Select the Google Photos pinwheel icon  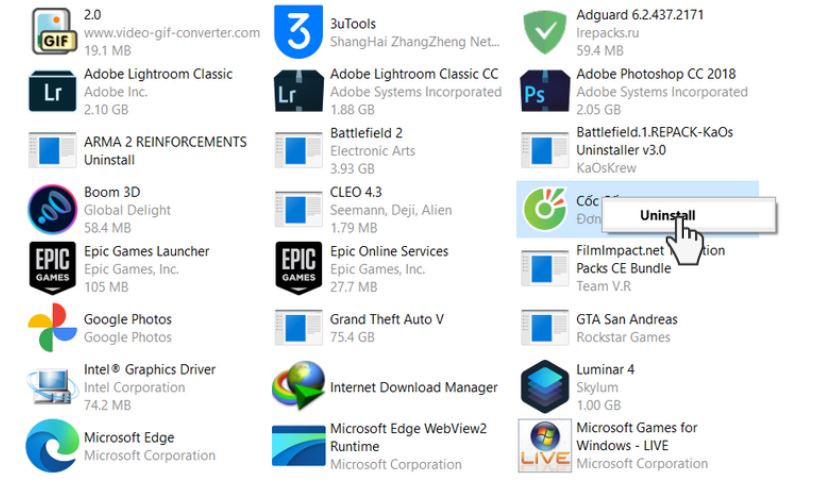[53, 328]
